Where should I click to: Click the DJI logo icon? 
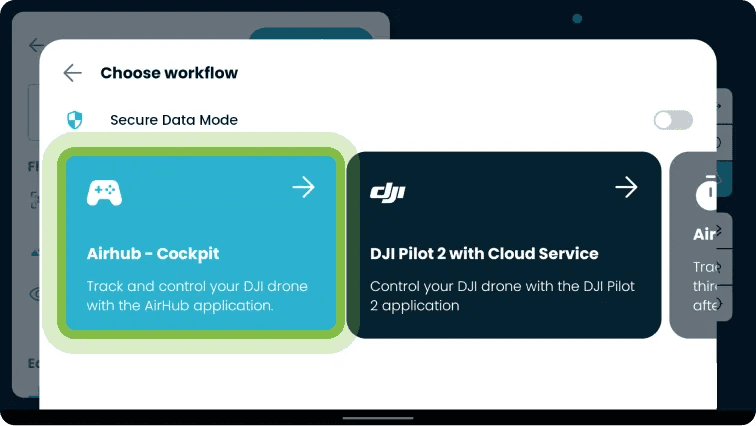coord(388,193)
